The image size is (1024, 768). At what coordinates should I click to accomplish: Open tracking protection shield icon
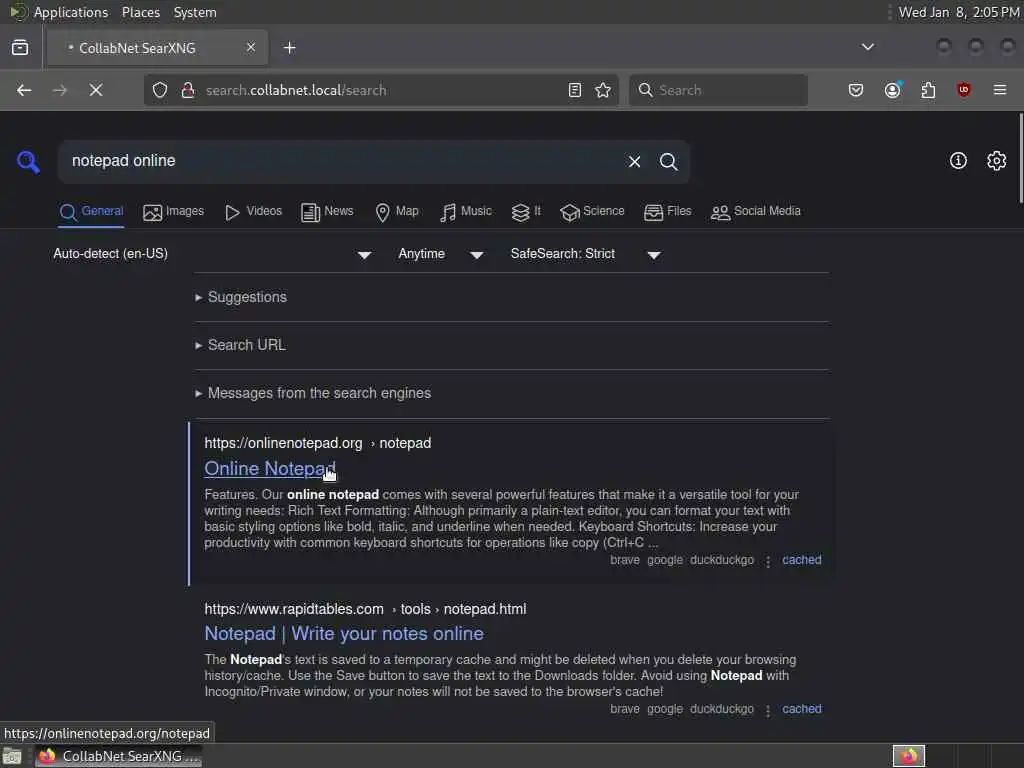(160, 90)
